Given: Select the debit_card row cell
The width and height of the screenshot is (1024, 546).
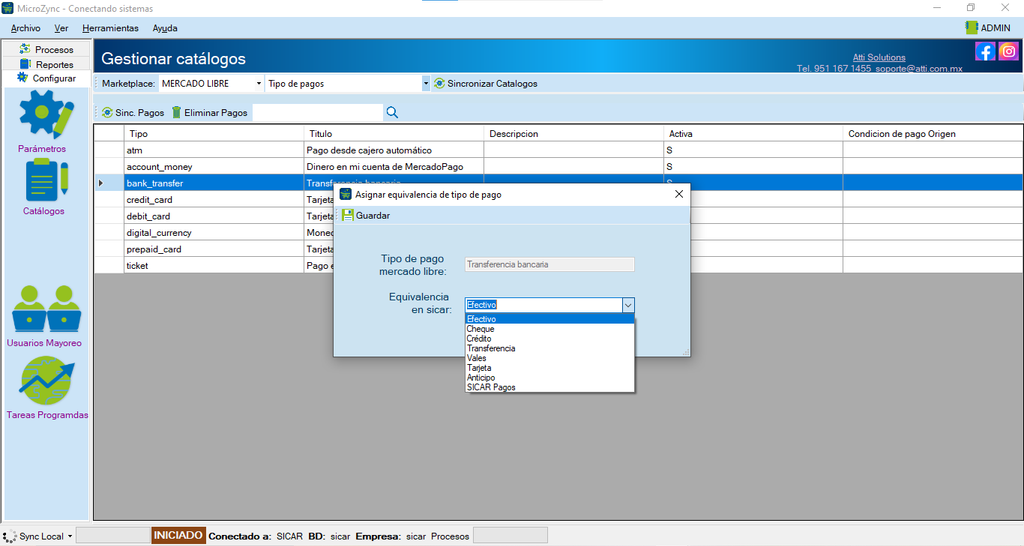Looking at the screenshot, I should point(214,216).
